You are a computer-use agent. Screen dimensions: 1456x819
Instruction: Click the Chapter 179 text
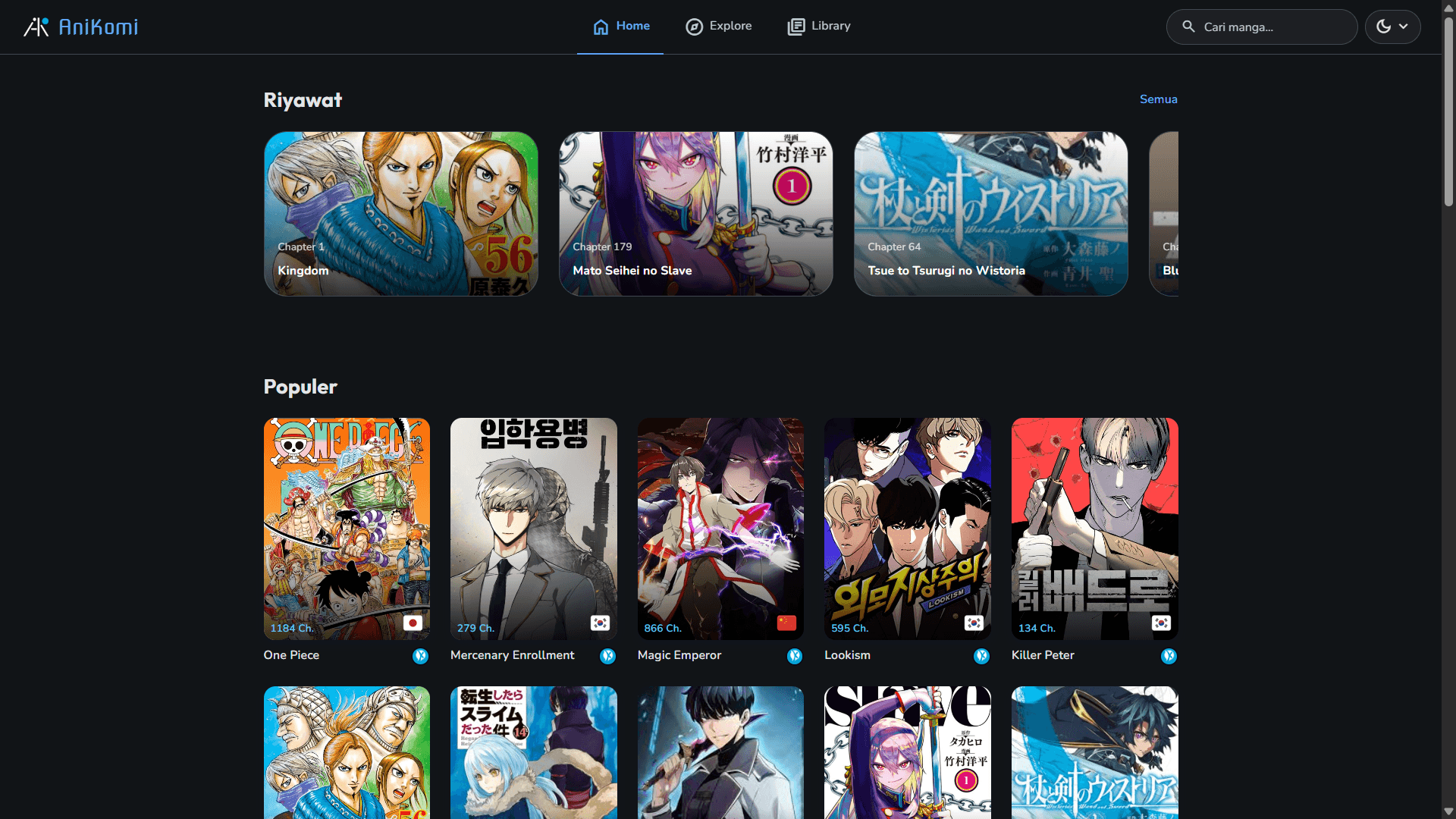click(x=602, y=246)
